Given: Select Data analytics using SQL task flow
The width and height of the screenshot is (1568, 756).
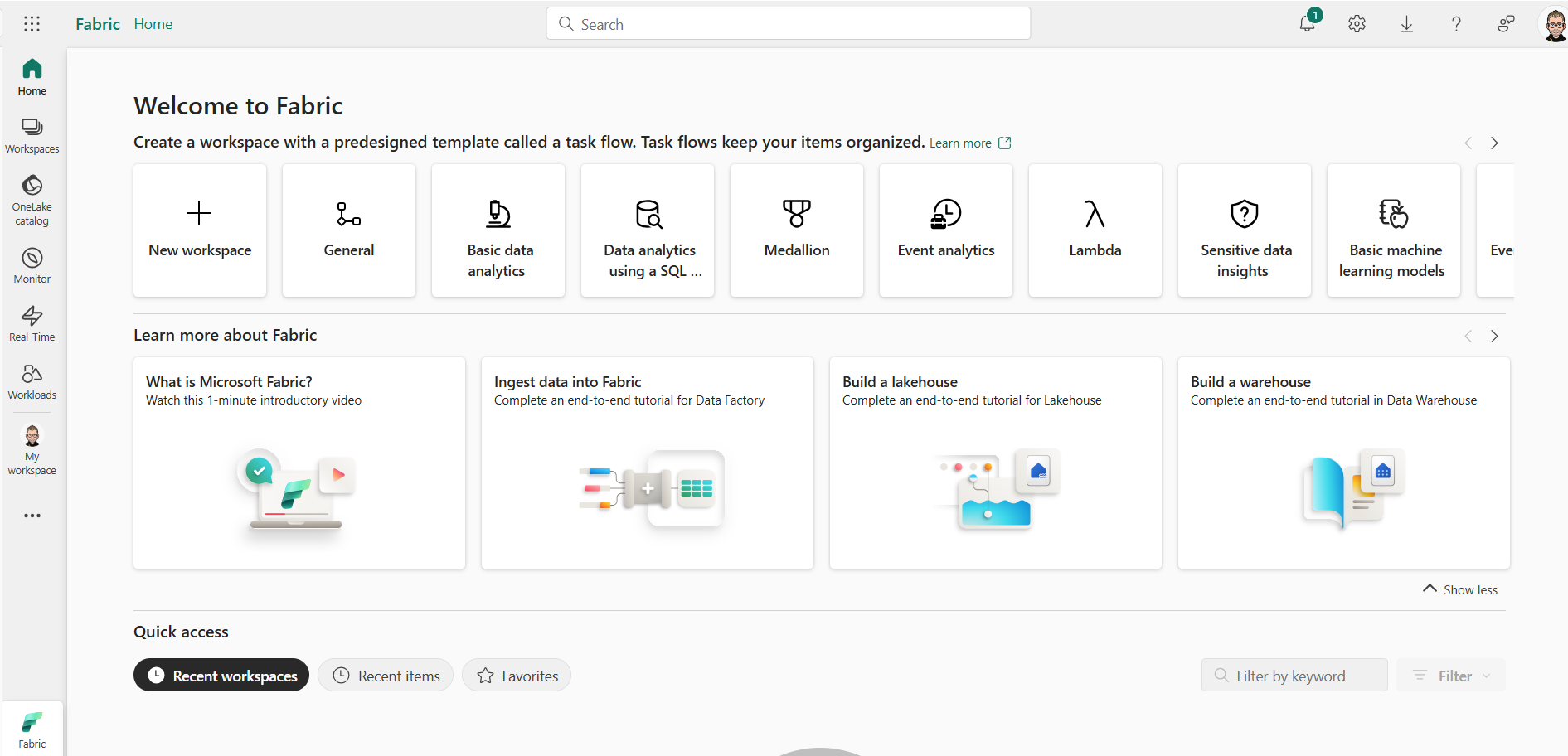Looking at the screenshot, I should click(x=648, y=230).
